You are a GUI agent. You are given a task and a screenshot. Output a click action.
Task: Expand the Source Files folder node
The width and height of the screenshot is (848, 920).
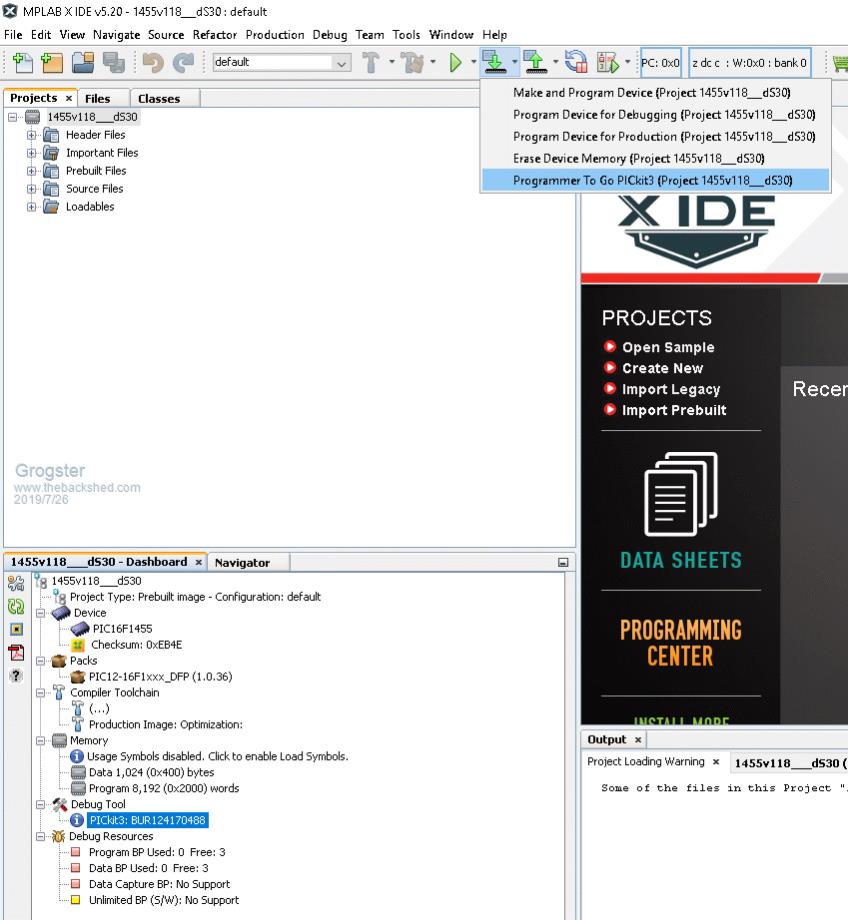(x=31, y=189)
